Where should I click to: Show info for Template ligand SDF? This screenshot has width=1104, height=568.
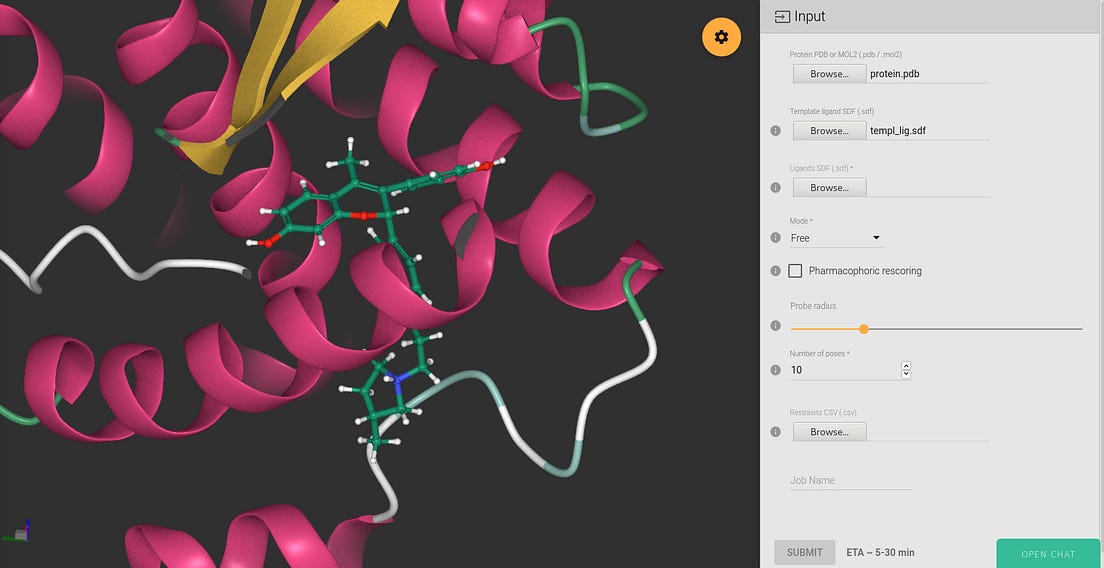(775, 131)
